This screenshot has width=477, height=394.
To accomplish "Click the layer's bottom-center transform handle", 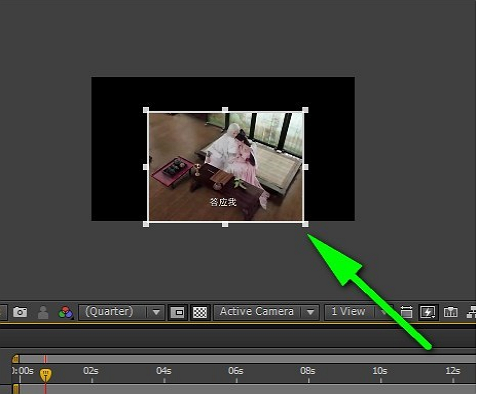I will (225, 224).
